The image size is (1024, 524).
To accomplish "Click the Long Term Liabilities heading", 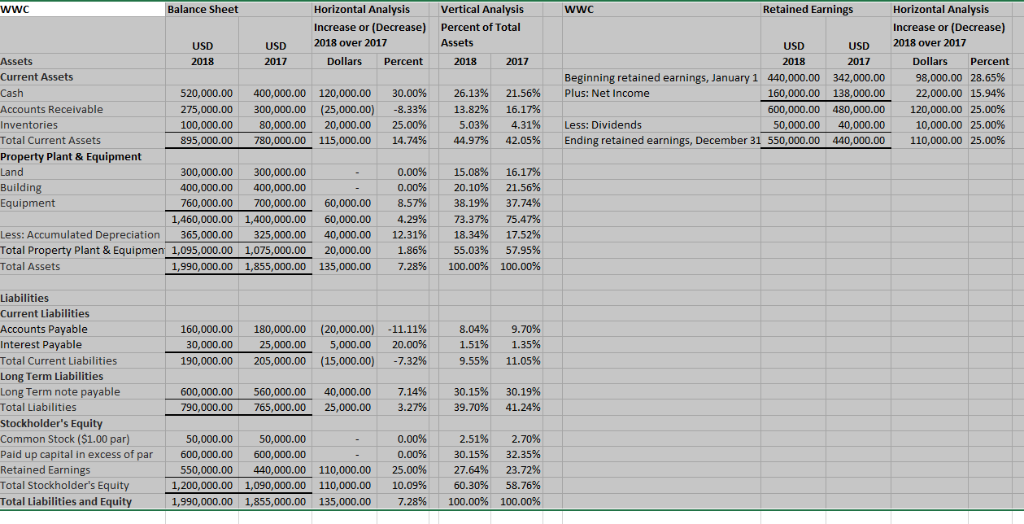I will (x=52, y=376).
